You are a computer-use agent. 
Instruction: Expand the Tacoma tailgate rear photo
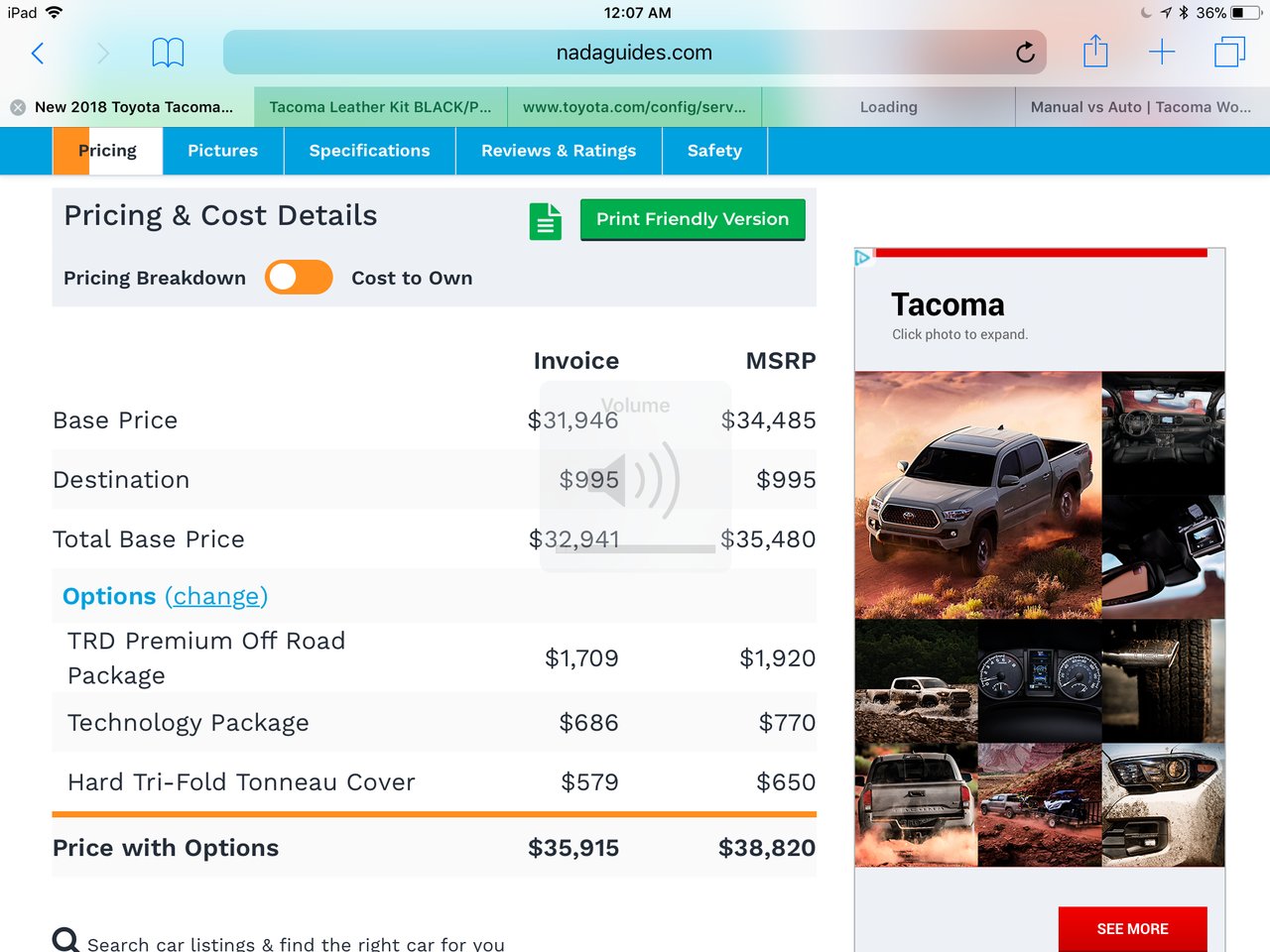916,805
